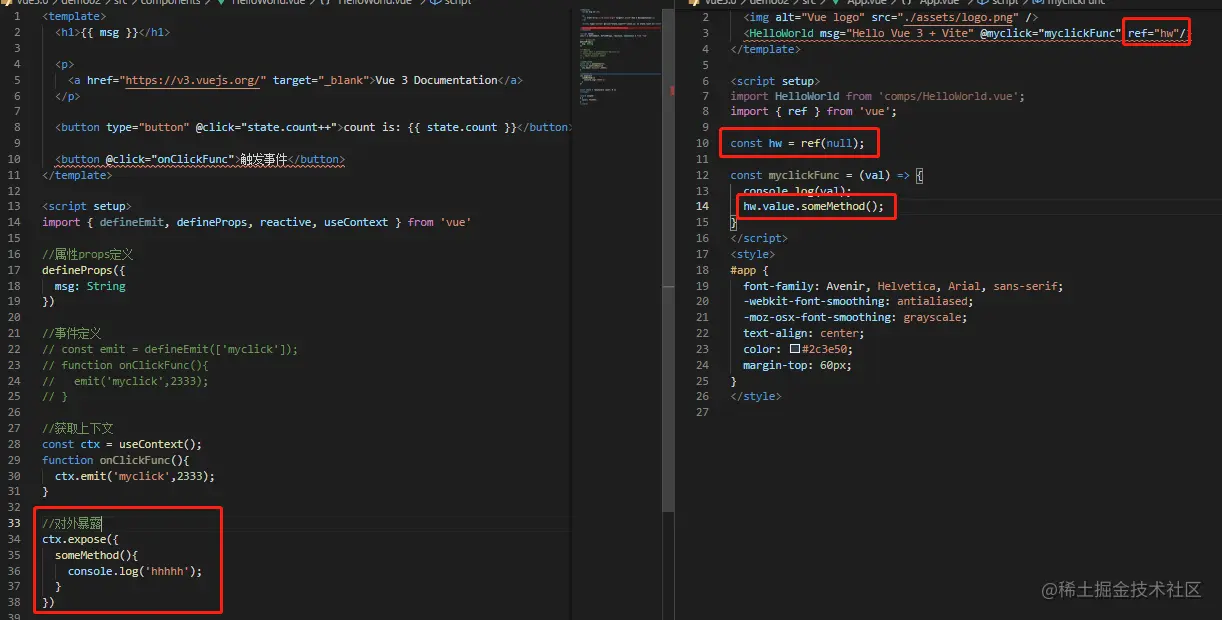Click the 'font-family: Avenir, Helvetica' line
The height and width of the screenshot is (620, 1222).
pos(903,286)
